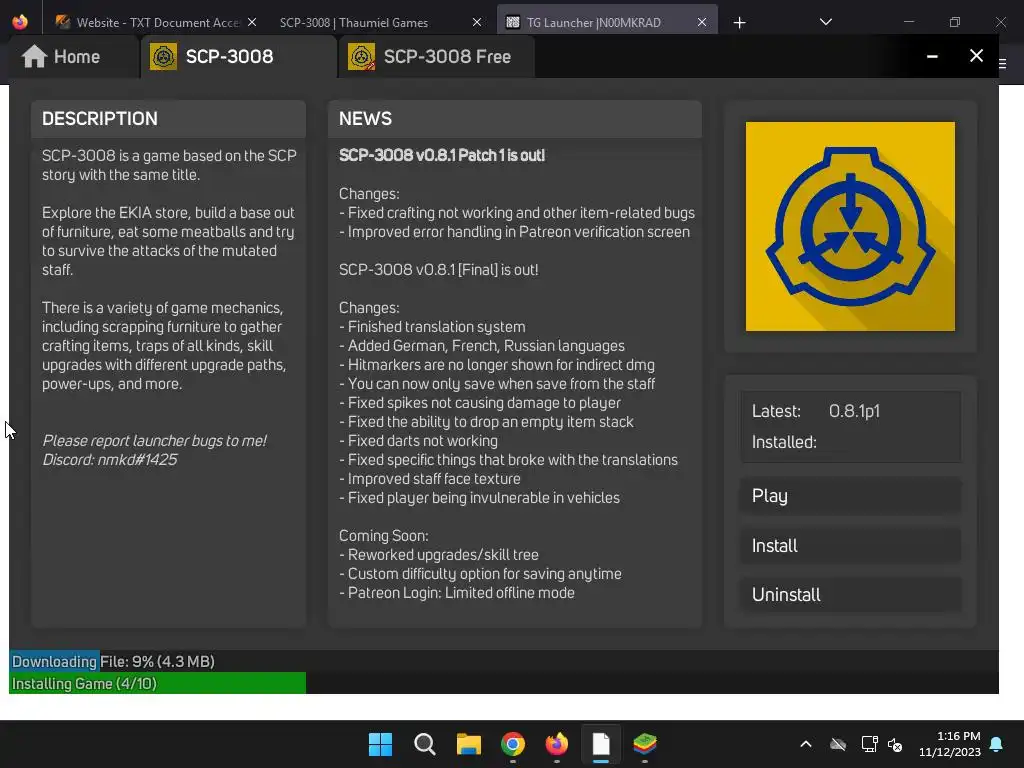
Task: Minimize the launcher with the dash icon
Action: pyautogui.click(x=932, y=57)
